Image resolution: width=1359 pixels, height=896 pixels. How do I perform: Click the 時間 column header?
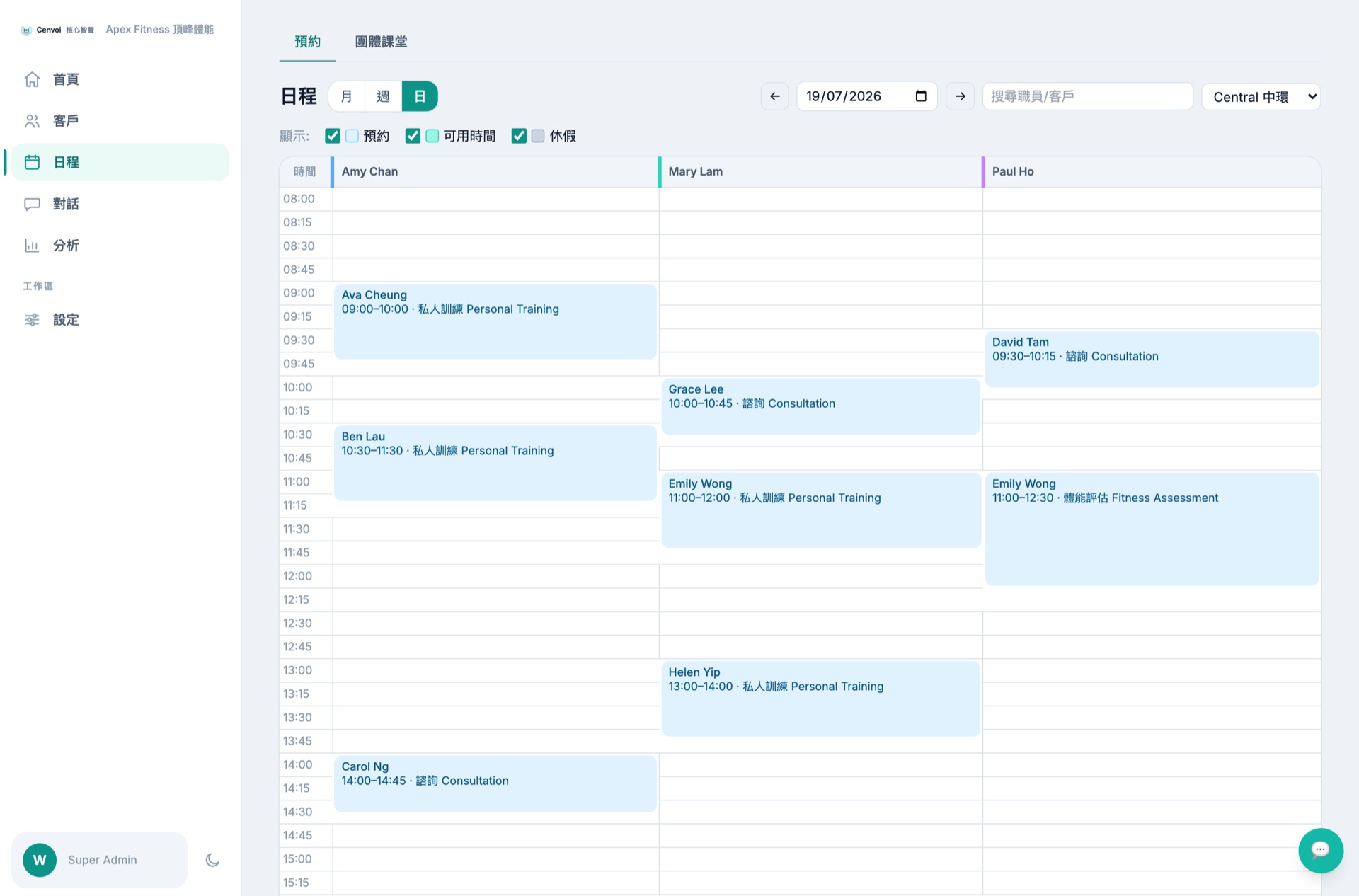304,172
